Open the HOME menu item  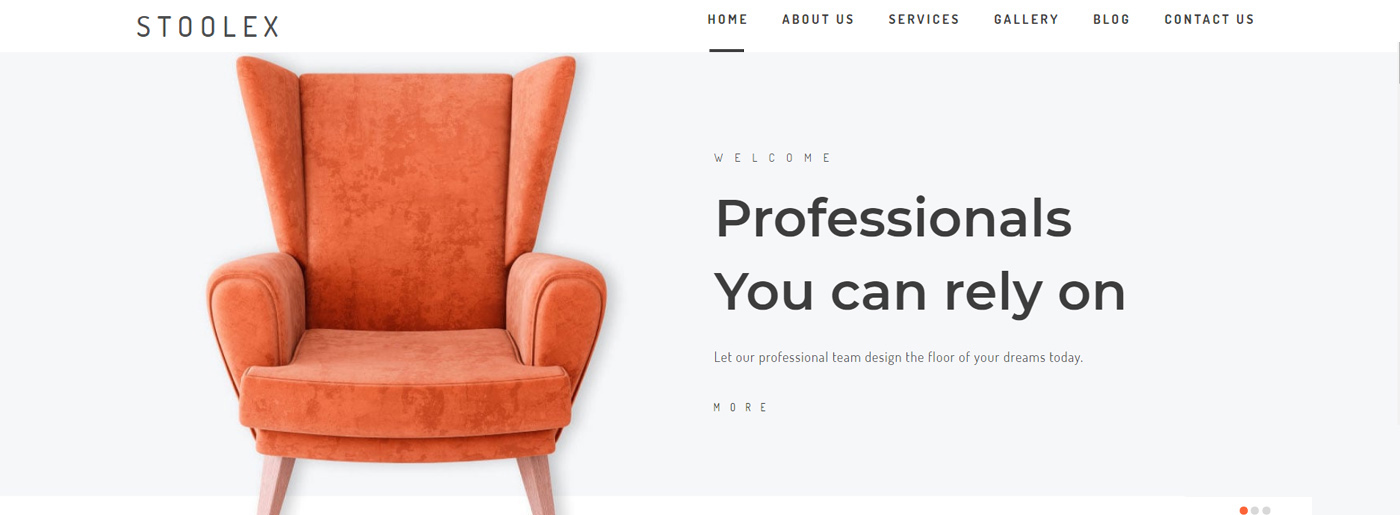727,19
